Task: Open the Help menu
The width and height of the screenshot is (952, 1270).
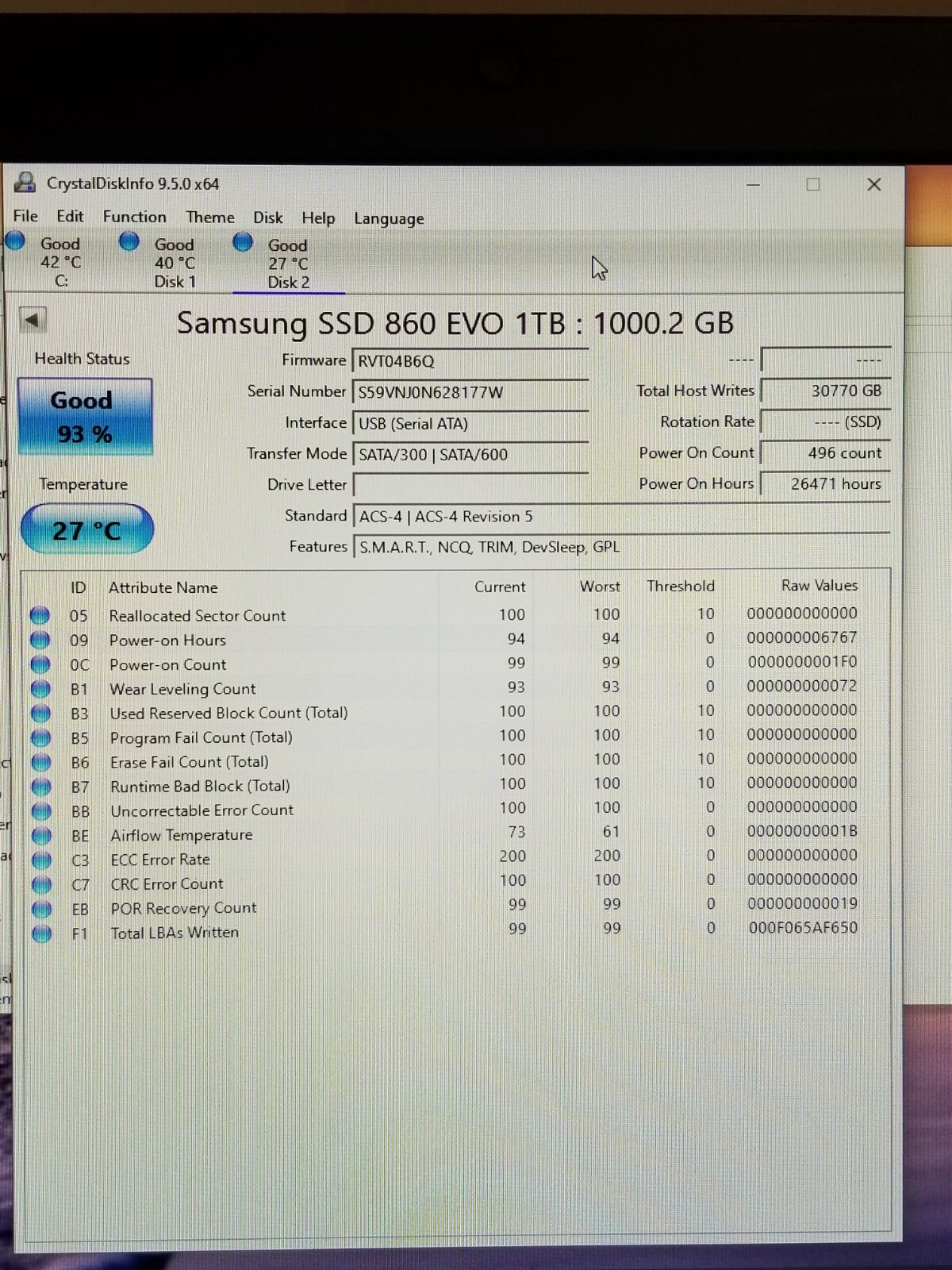Action: (x=318, y=218)
